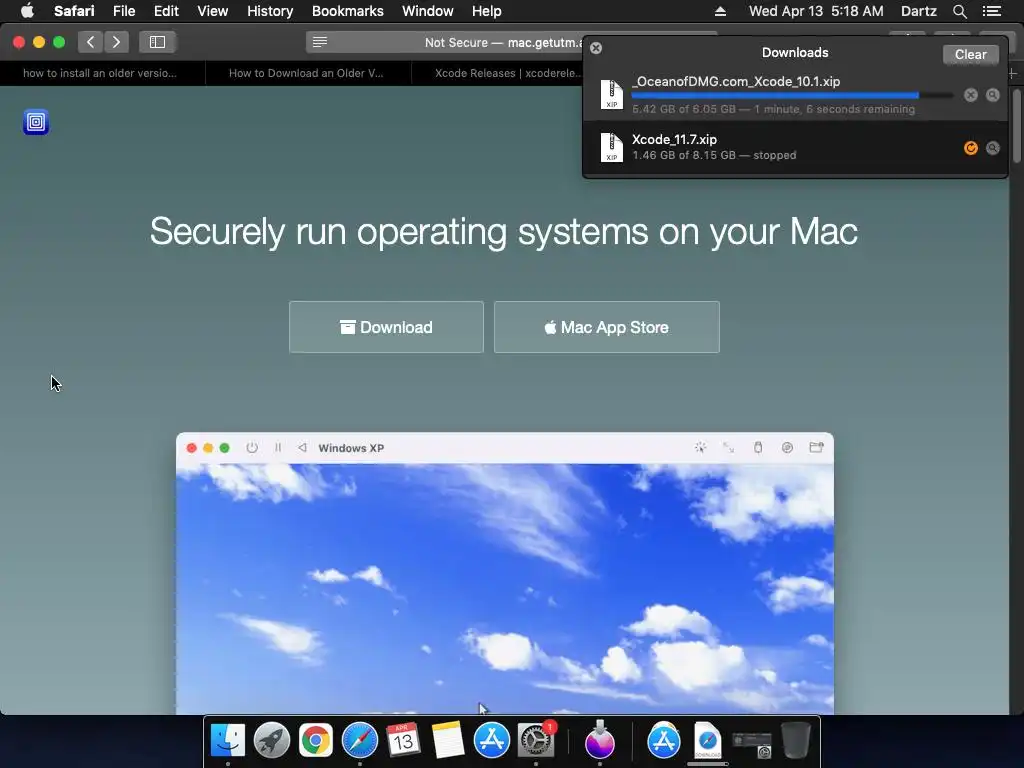The height and width of the screenshot is (768, 1024).
Task: Open Reader view icon in address bar
Action: click(x=320, y=42)
